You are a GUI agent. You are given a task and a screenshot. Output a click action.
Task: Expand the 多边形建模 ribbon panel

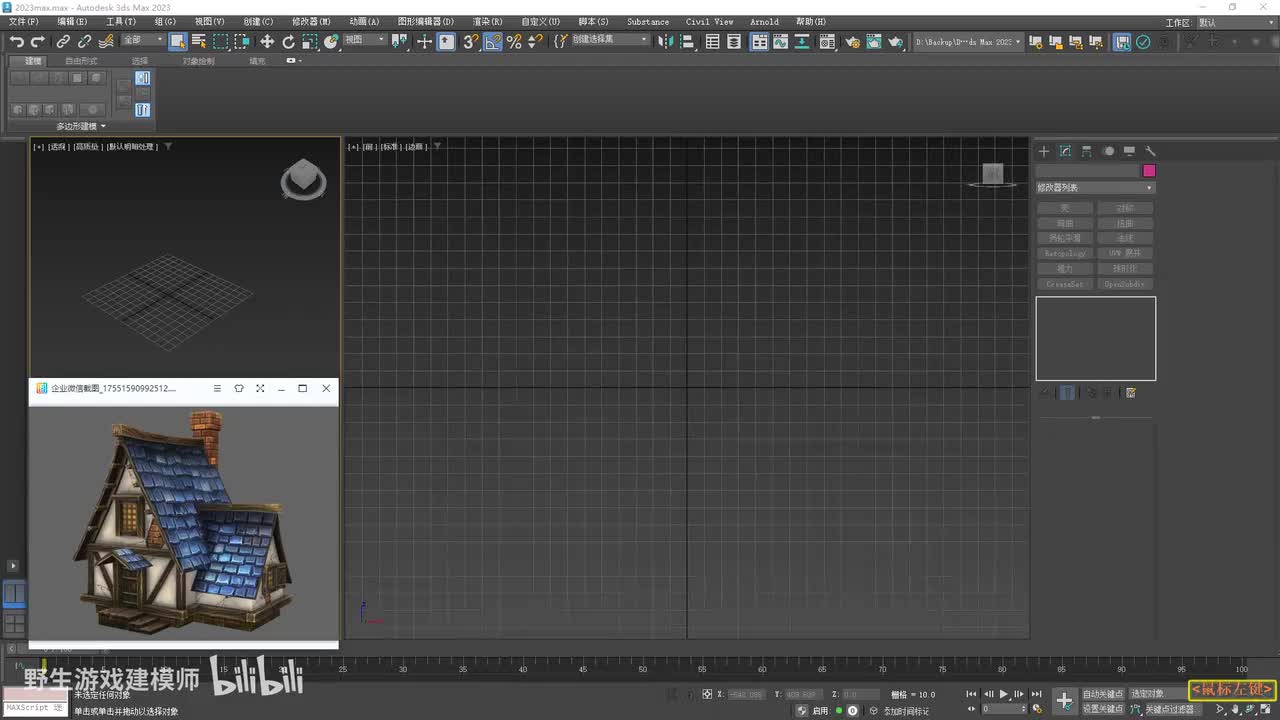[81, 126]
